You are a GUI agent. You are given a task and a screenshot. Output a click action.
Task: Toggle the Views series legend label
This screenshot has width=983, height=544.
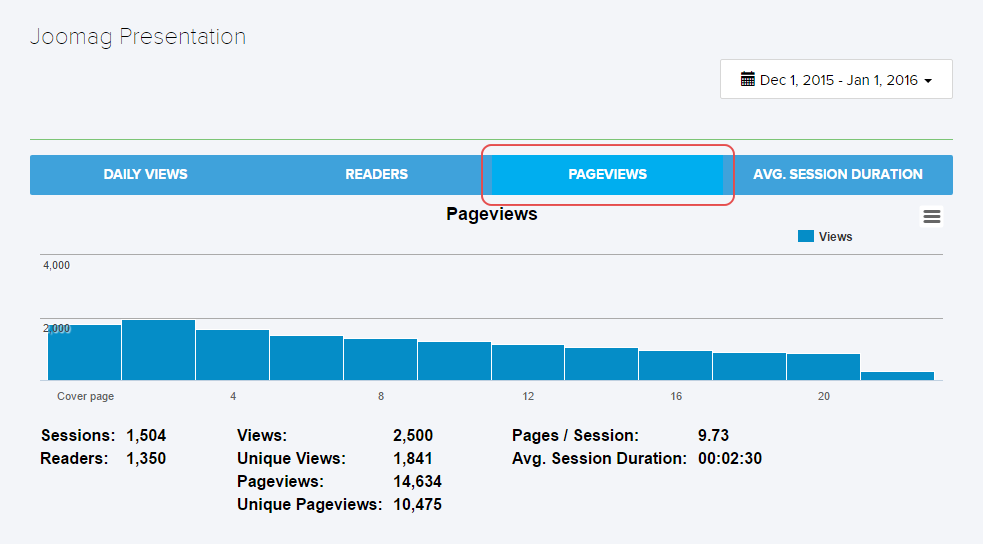[x=835, y=237]
